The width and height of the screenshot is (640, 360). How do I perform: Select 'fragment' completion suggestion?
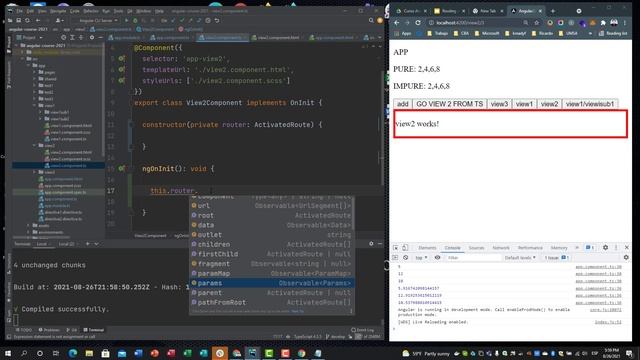(x=272, y=264)
